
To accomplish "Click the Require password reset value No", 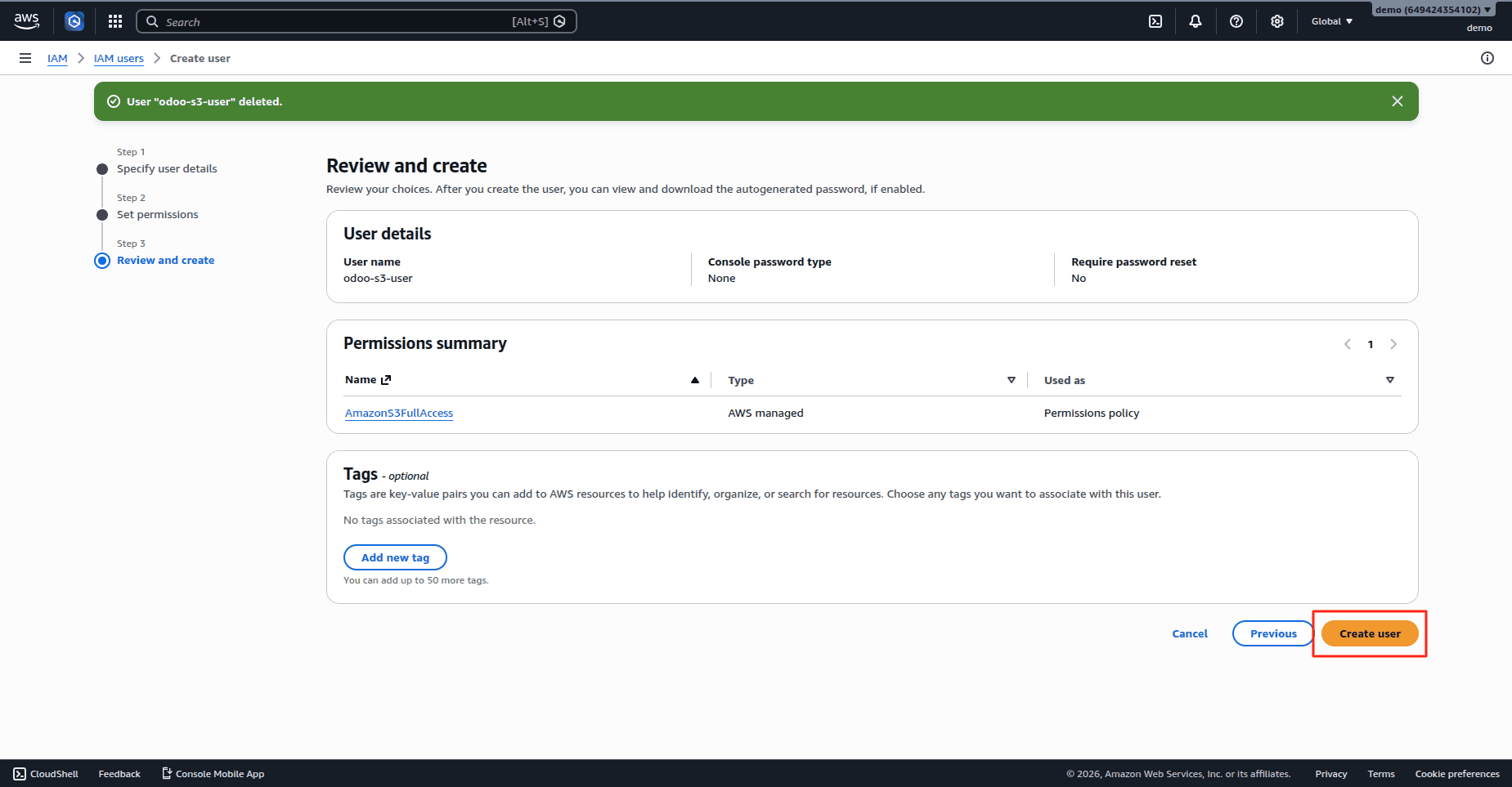I will point(1079,278).
